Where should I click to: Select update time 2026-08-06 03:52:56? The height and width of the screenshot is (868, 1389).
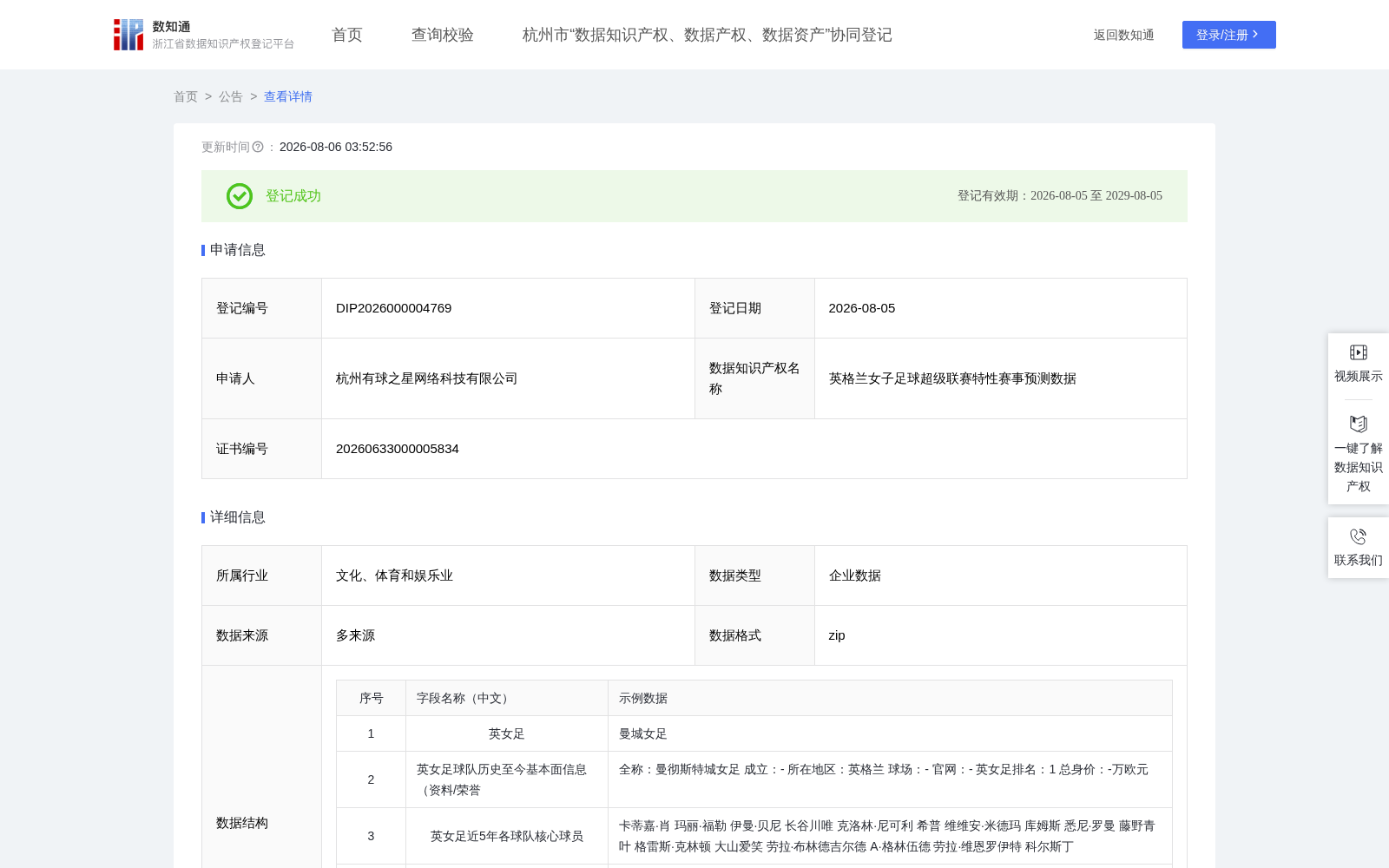[x=336, y=147]
